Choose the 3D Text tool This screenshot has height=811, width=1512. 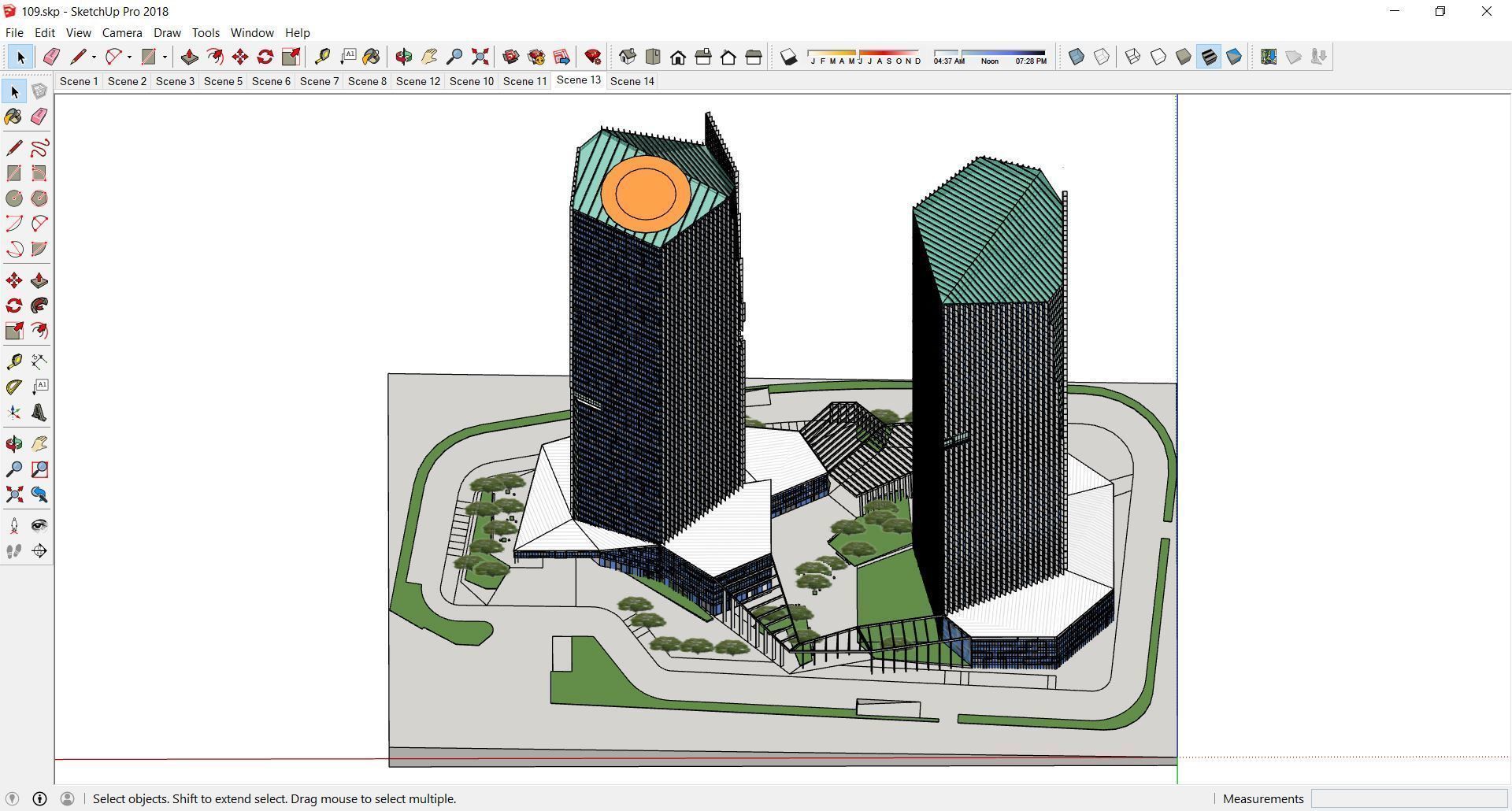39,413
